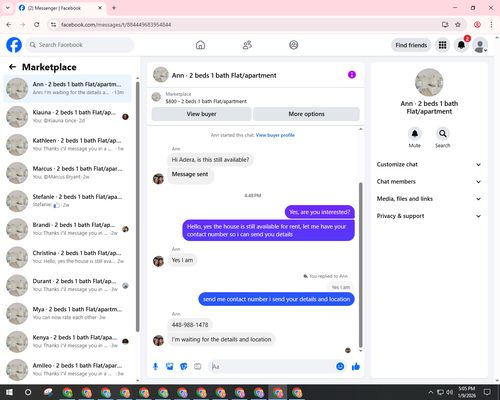Open Kiauna's conversation
Screen dimensions: 500x400
point(67,117)
